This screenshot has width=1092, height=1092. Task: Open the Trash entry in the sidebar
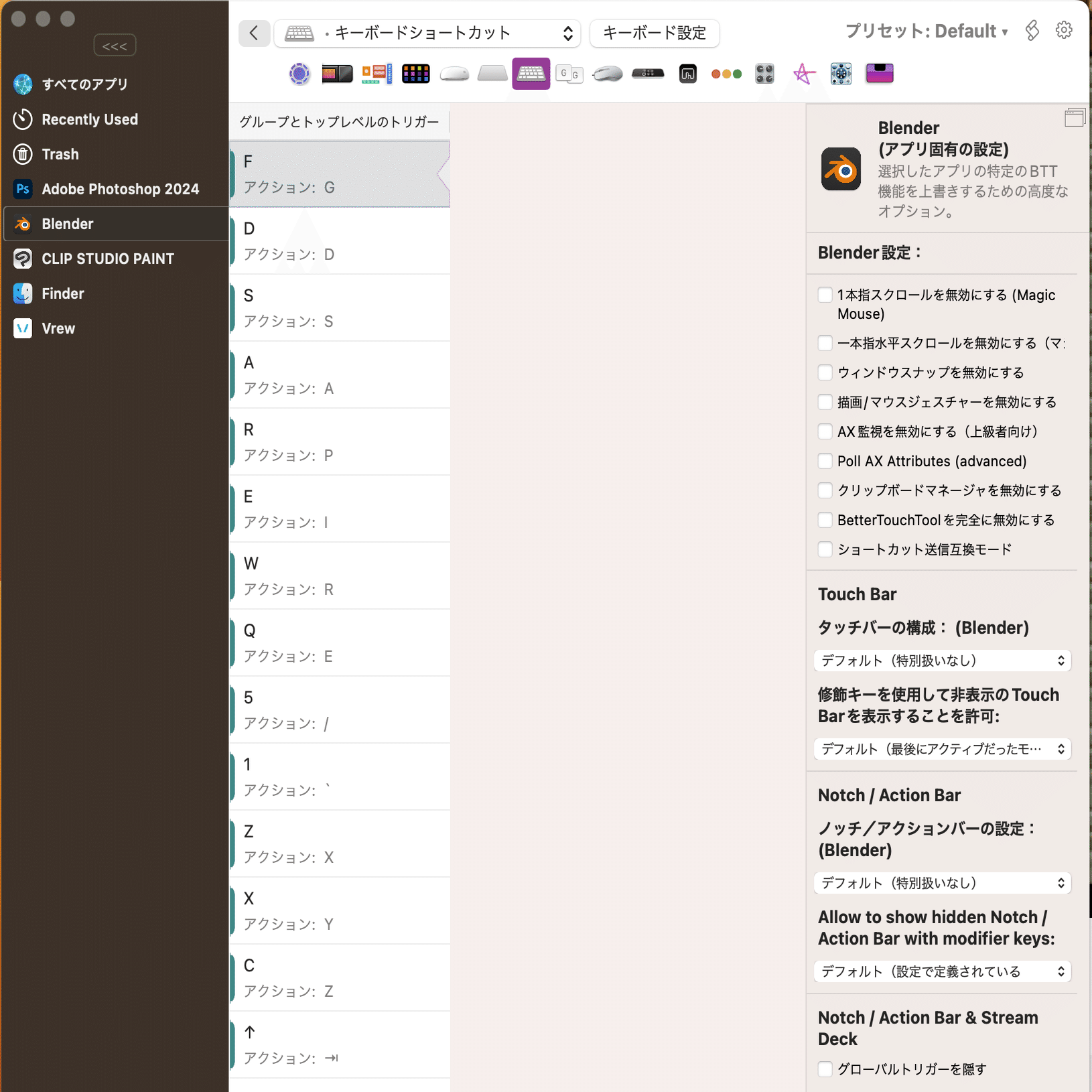pyautogui.click(x=117, y=154)
